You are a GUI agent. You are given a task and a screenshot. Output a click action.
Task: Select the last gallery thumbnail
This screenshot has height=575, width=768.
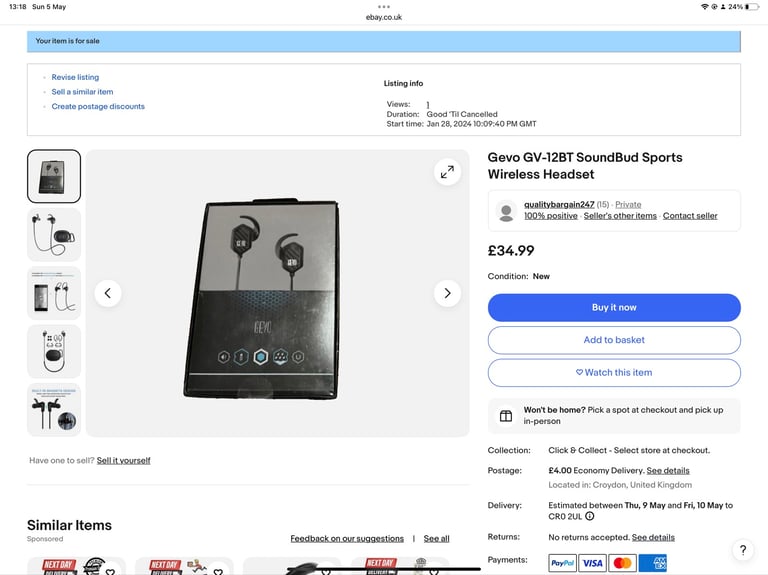click(x=54, y=409)
